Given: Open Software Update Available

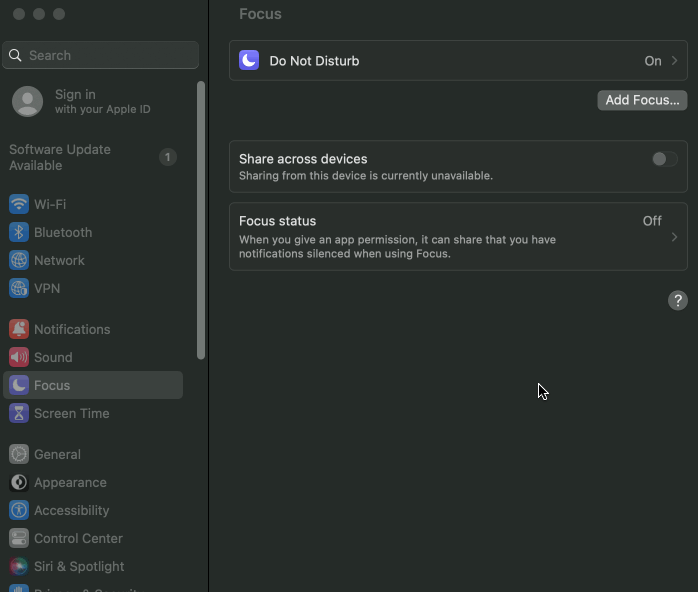Looking at the screenshot, I should point(93,158).
